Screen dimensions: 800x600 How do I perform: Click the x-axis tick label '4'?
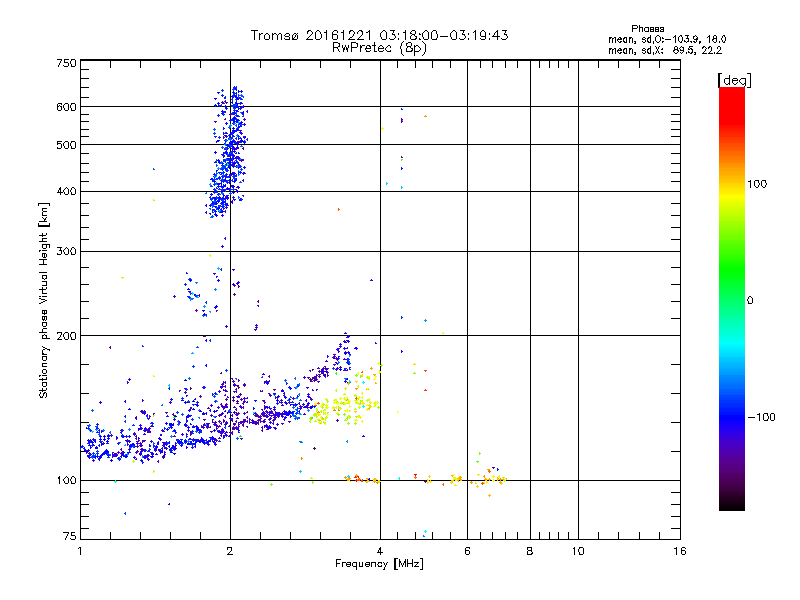pos(380,551)
